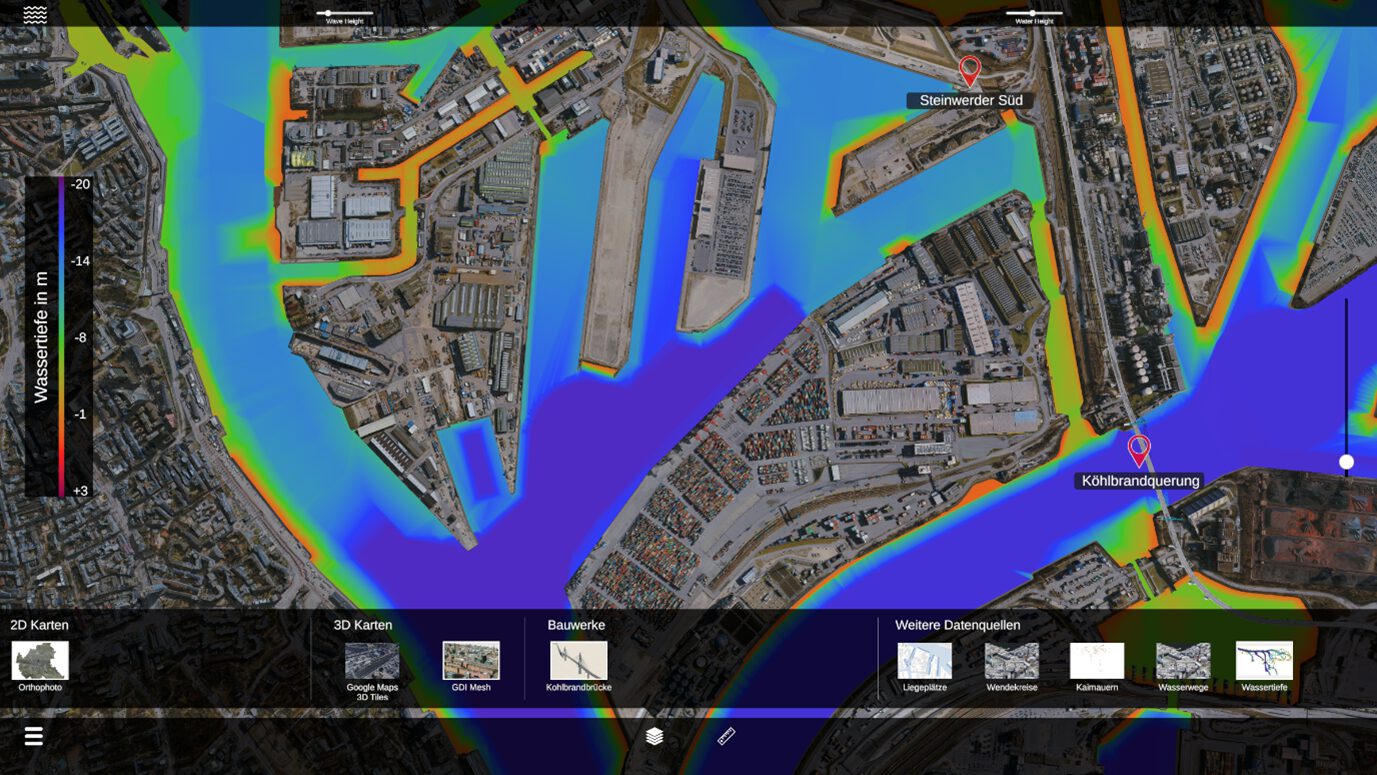Click the Köhlbrandquerung label
The width and height of the screenshot is (1377, 775).
point(1139,481)
